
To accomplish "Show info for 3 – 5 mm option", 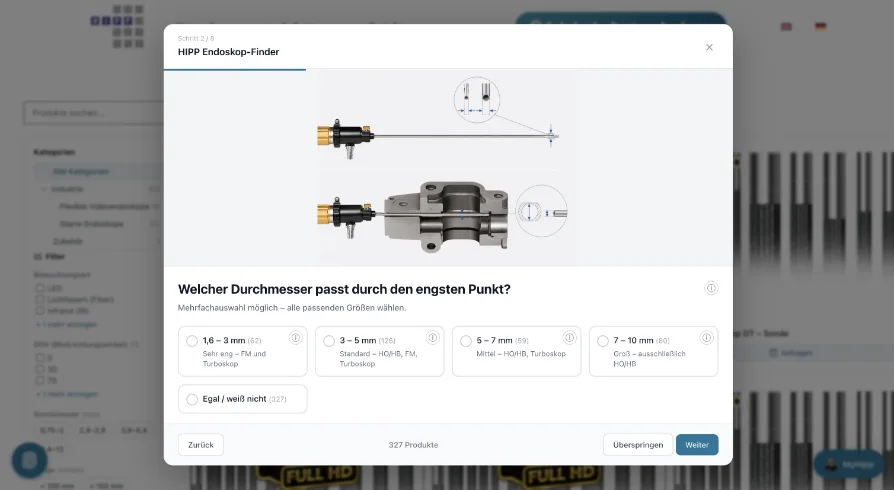I will click(x=432, y=338).
